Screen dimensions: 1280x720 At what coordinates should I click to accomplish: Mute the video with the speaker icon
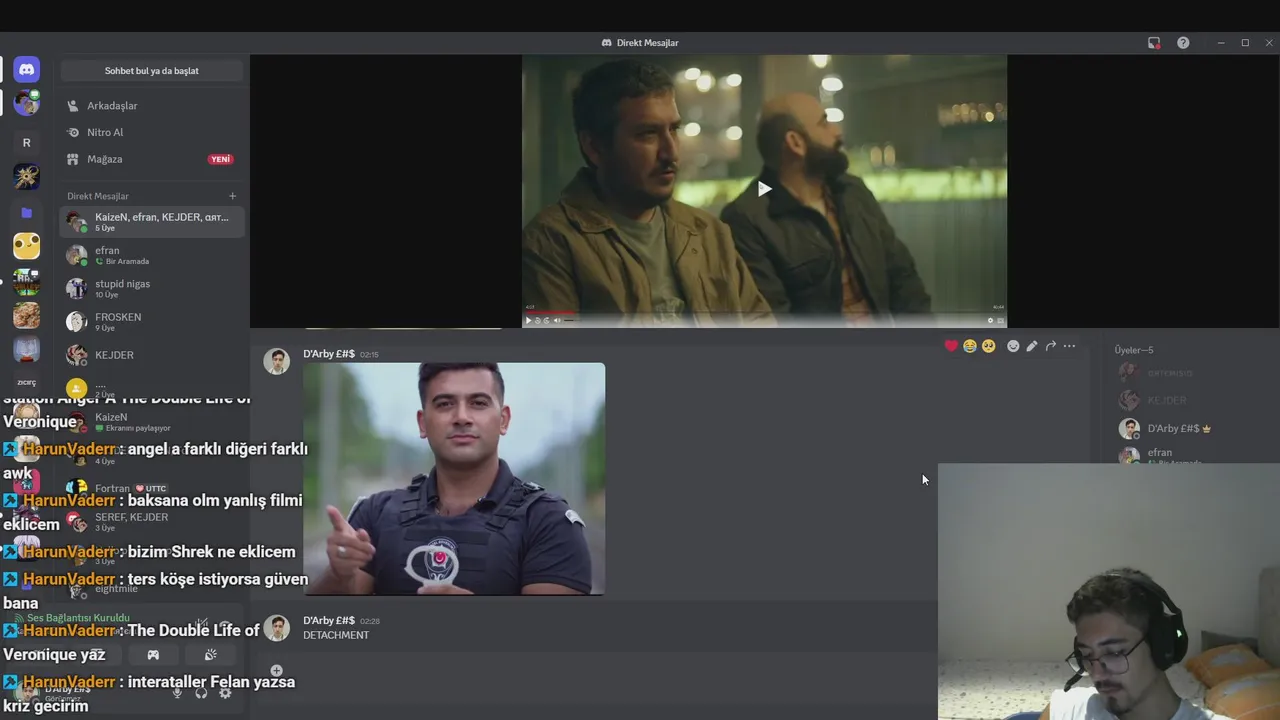point(557,320)
